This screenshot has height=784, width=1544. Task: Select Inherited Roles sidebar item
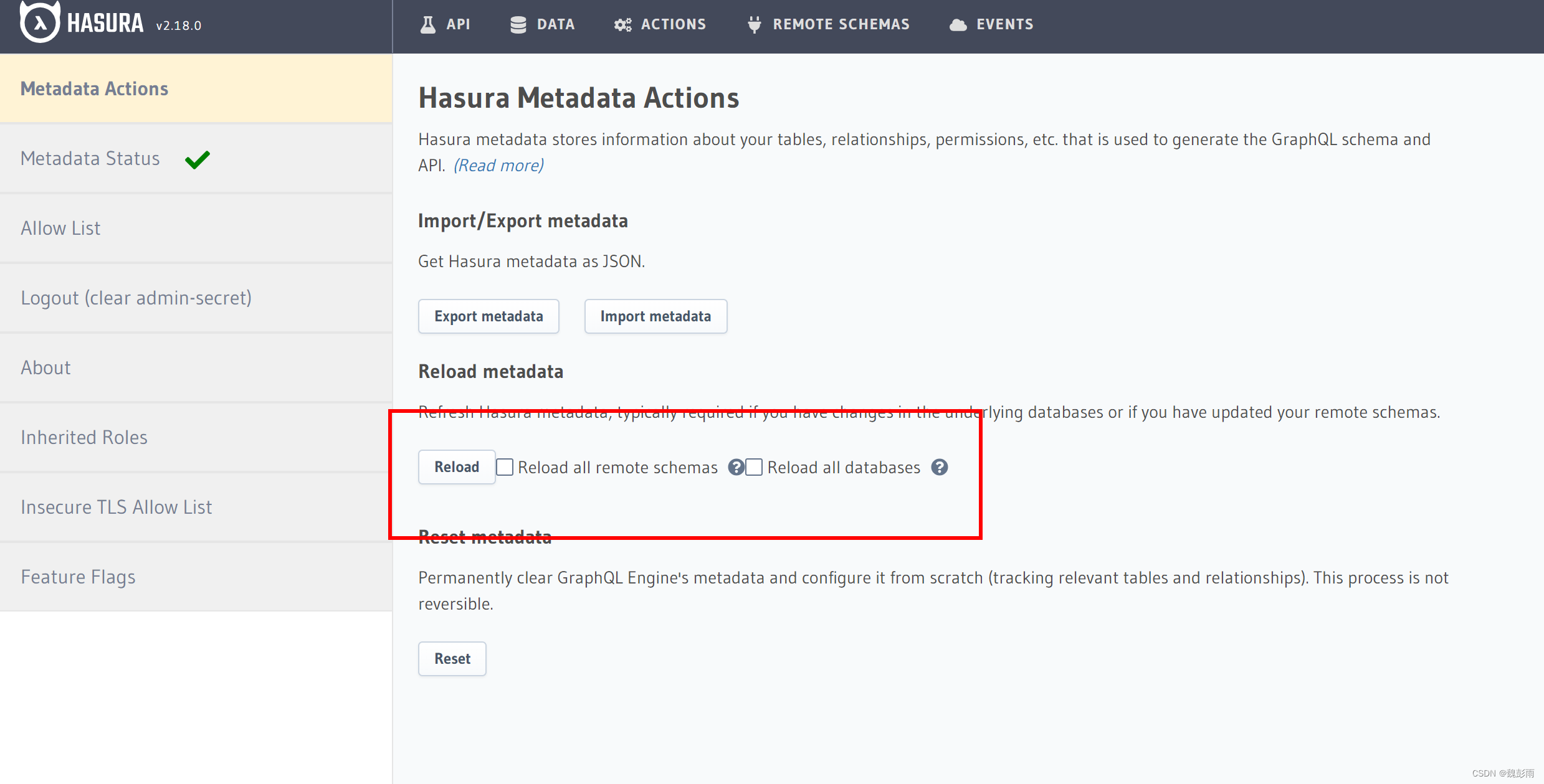click(x=84, y=438)
